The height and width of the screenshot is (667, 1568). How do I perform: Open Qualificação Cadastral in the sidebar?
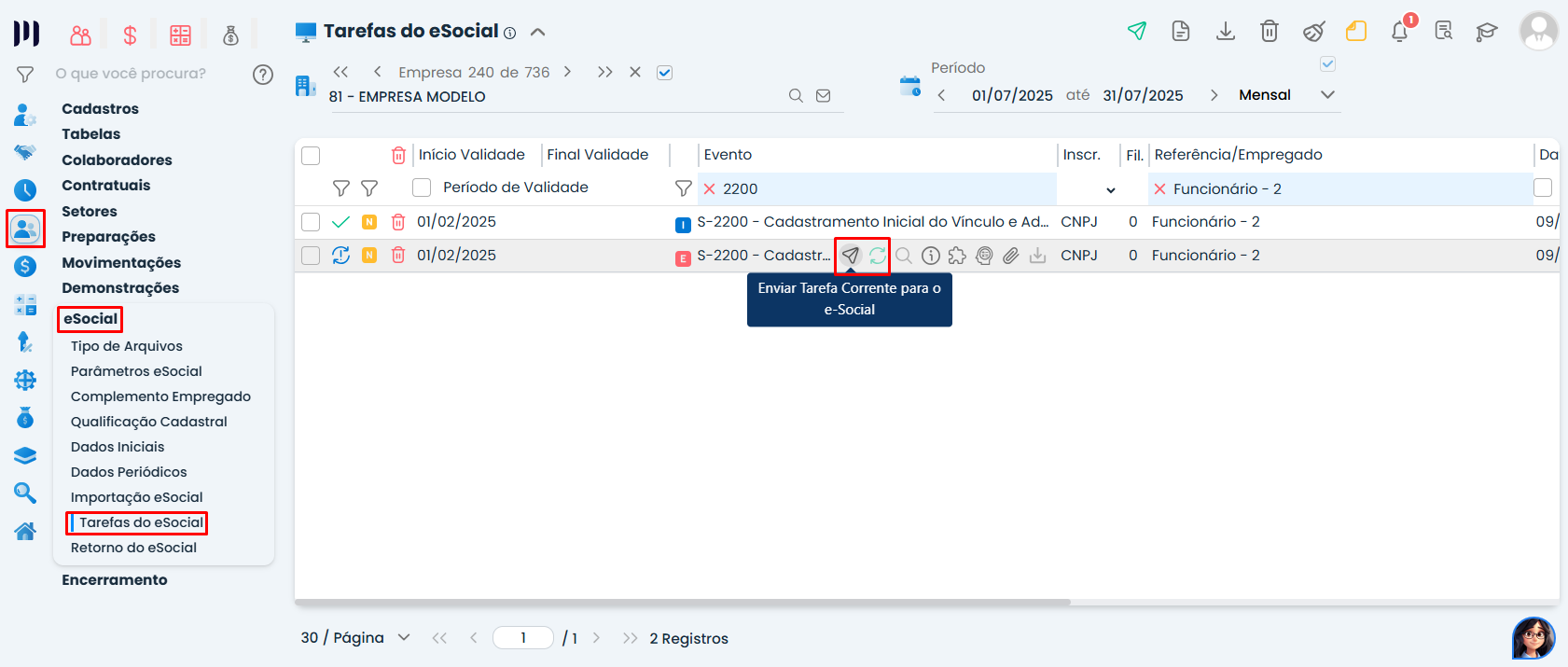click(x=149, y=422)
